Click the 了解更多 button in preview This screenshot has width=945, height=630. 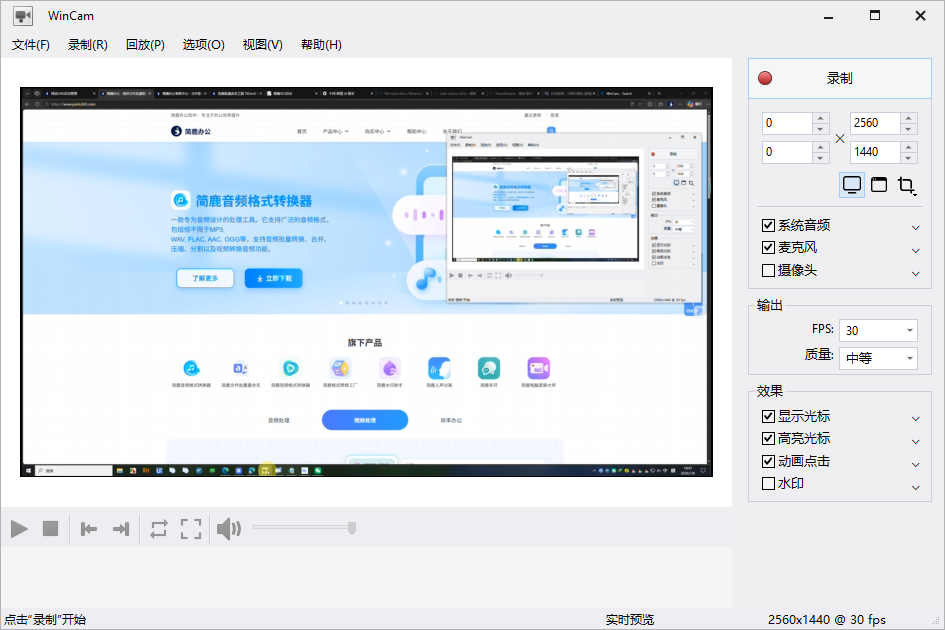[x=205, y=278]
